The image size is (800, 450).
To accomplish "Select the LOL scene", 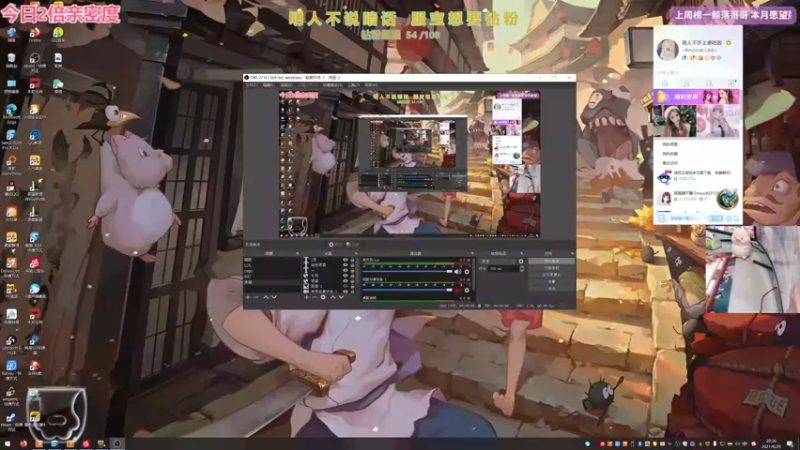I will click(272, 265).
